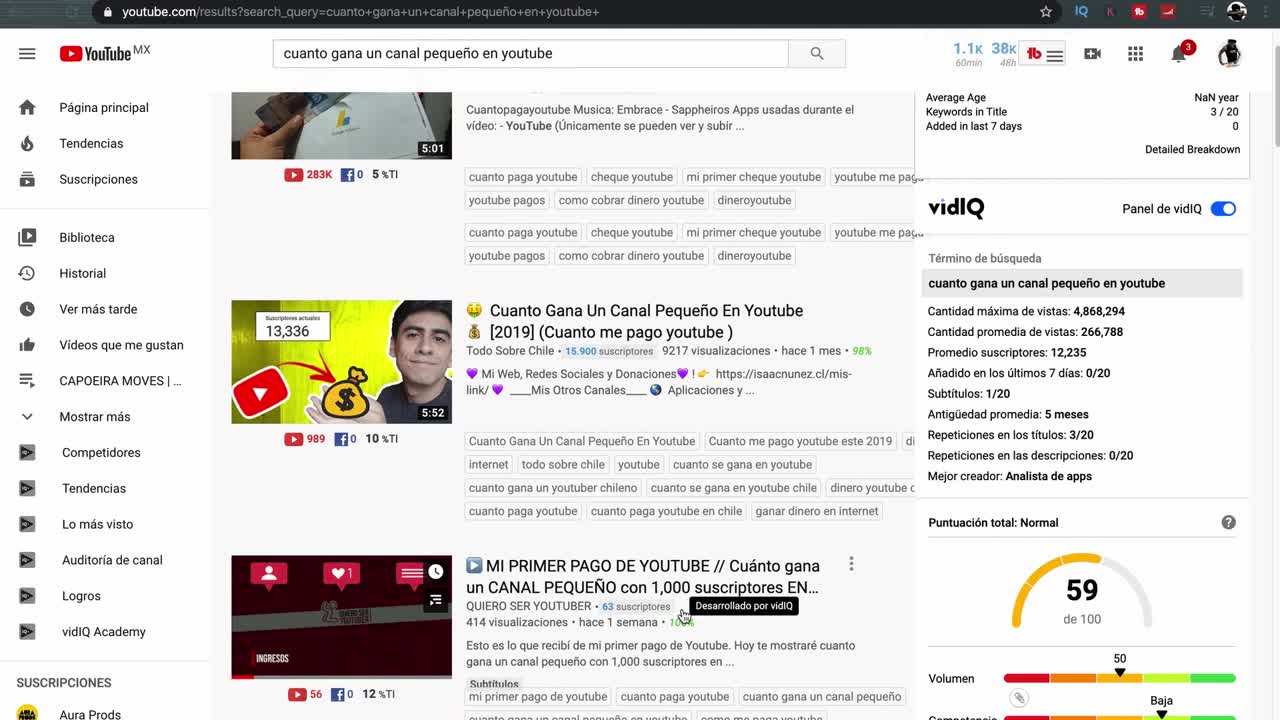Click the 'cheque youtube' tag in the first tag row
The image size is (1280, 720).
[632, 177]
